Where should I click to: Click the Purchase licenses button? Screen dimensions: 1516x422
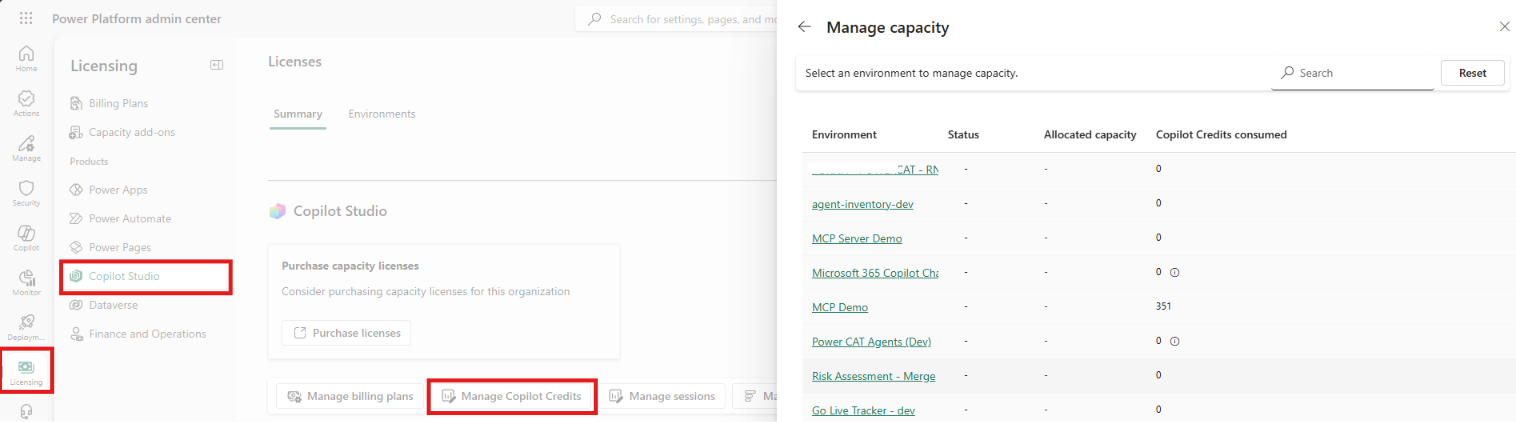[x=346, y=333]
